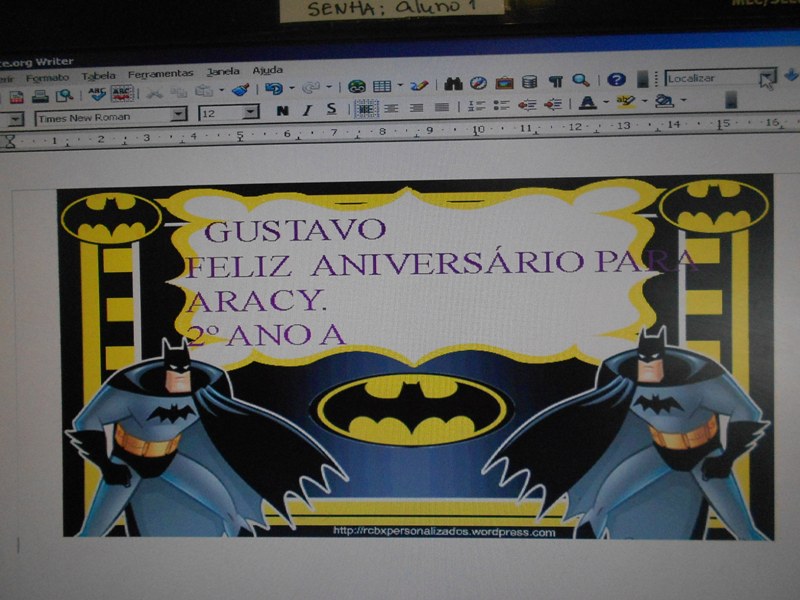
Task: Click the ARACY. text line
Action: [256, 302]
